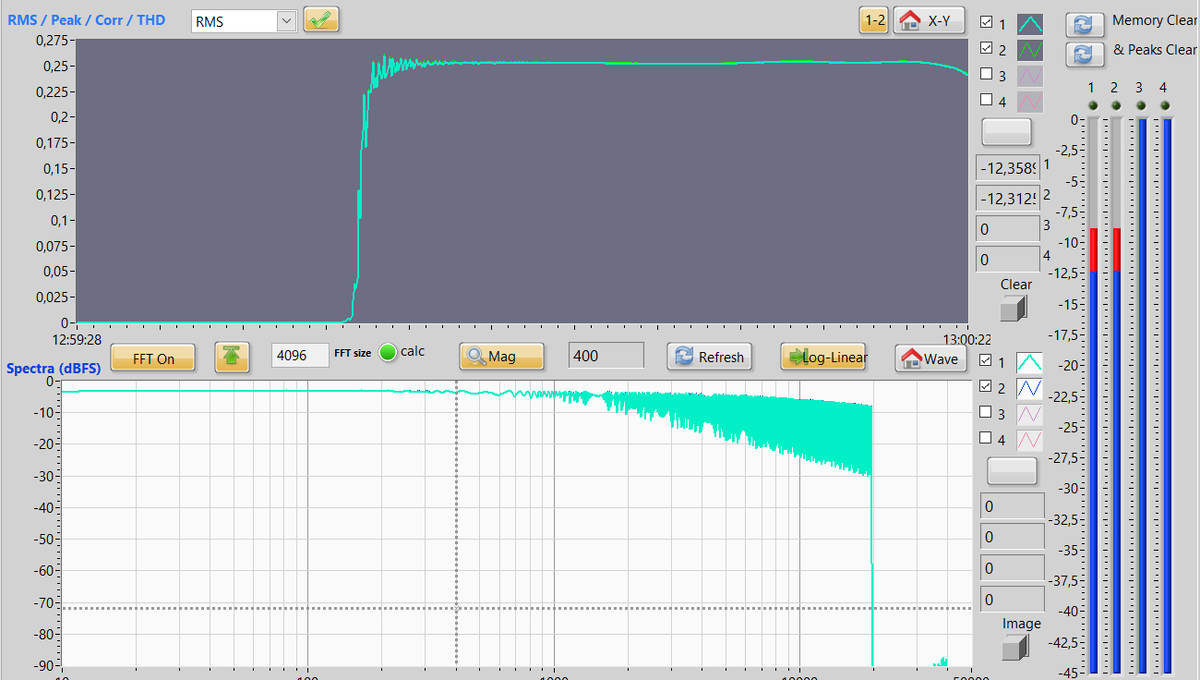
Task: Select RMS channel 4 value field
Action: 1008,260
